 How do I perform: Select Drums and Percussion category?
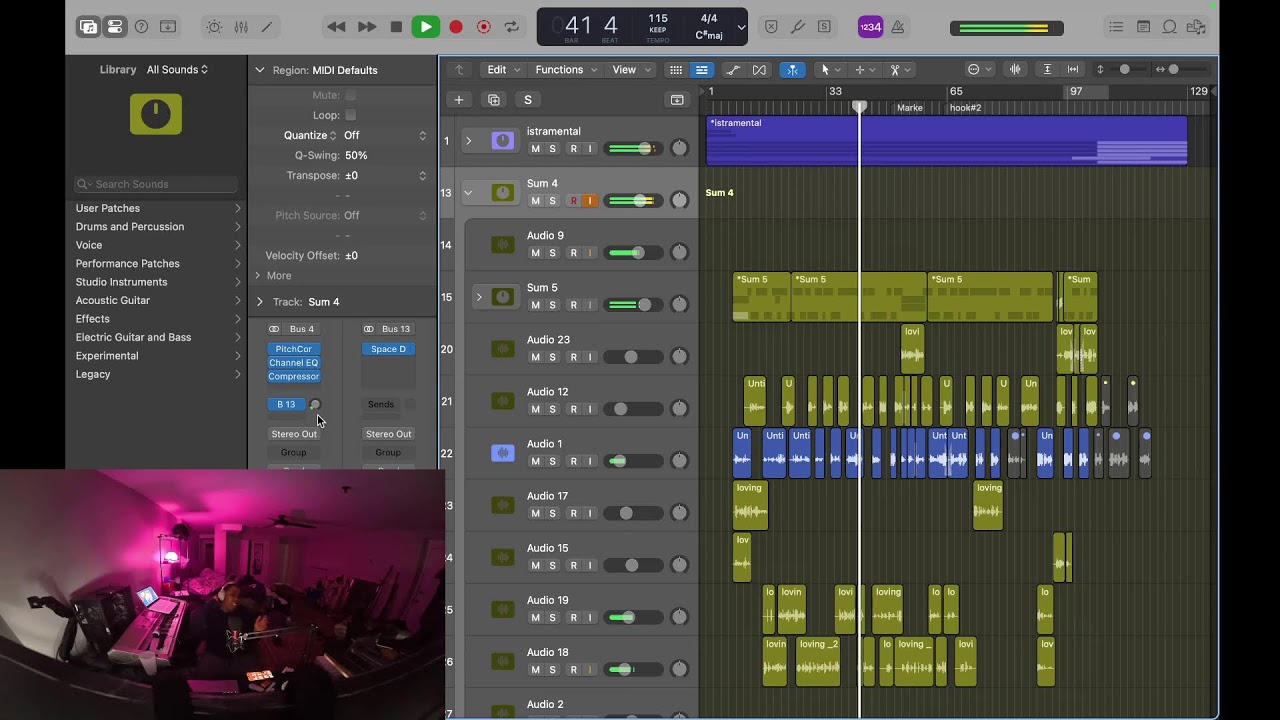tap(130, 227)
